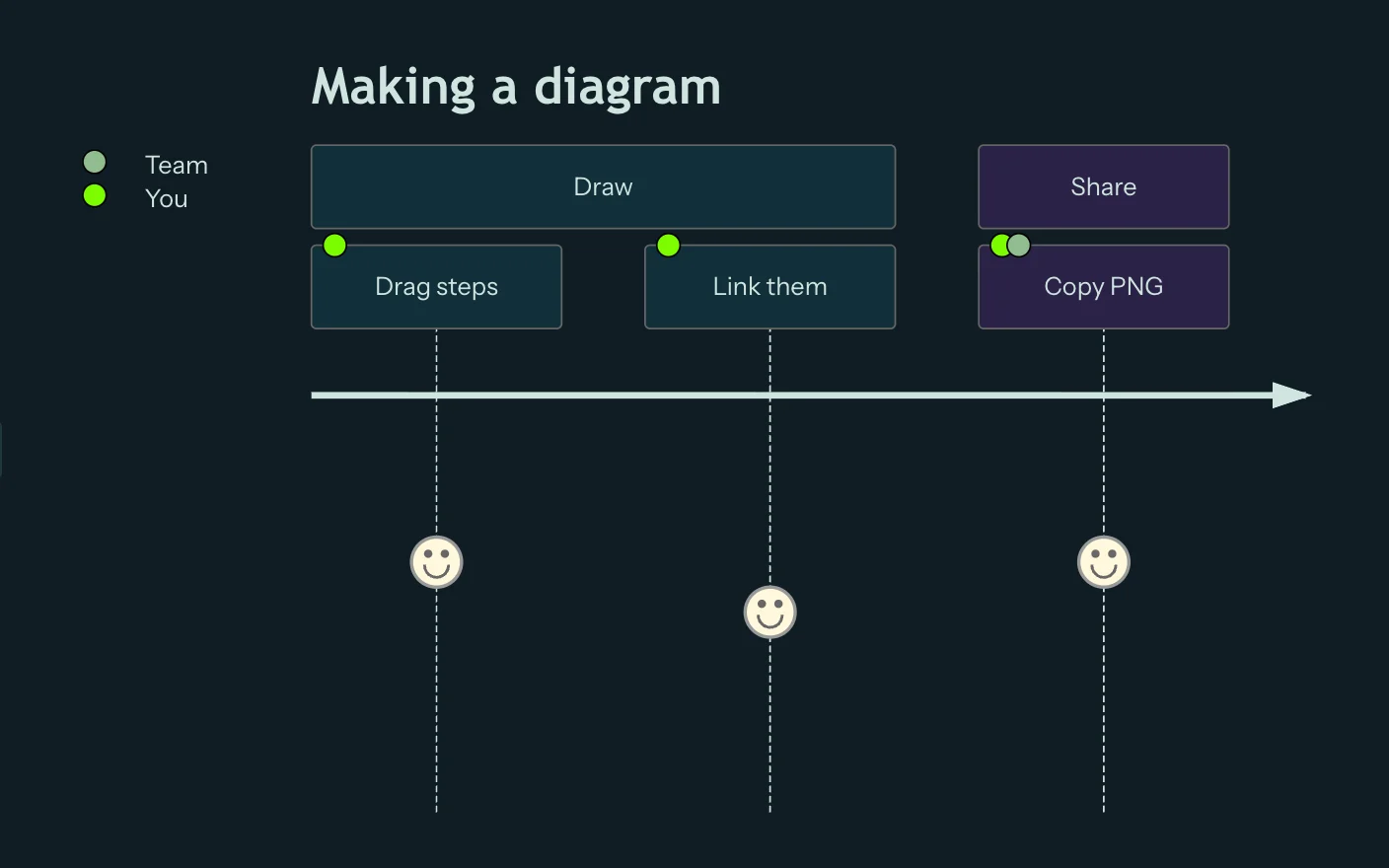The height and width of the screenshot is (868, 1389).
Task: Select the Draw phase box
Action: click(x=603, y=186)
